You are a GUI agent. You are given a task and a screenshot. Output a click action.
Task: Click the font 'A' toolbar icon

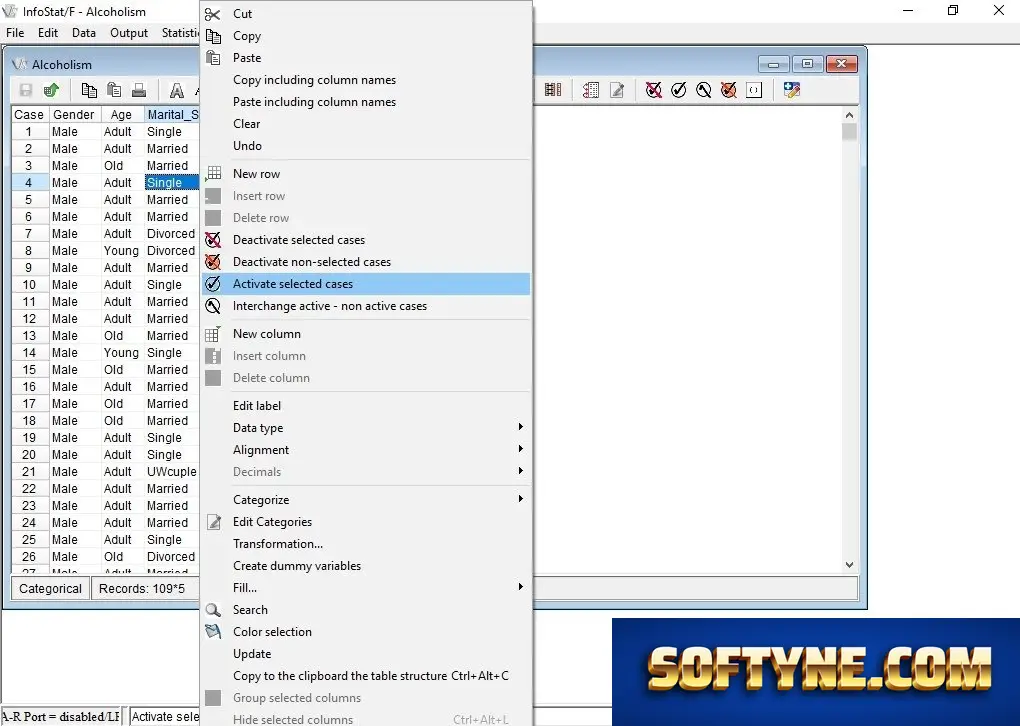click(176, 90)
